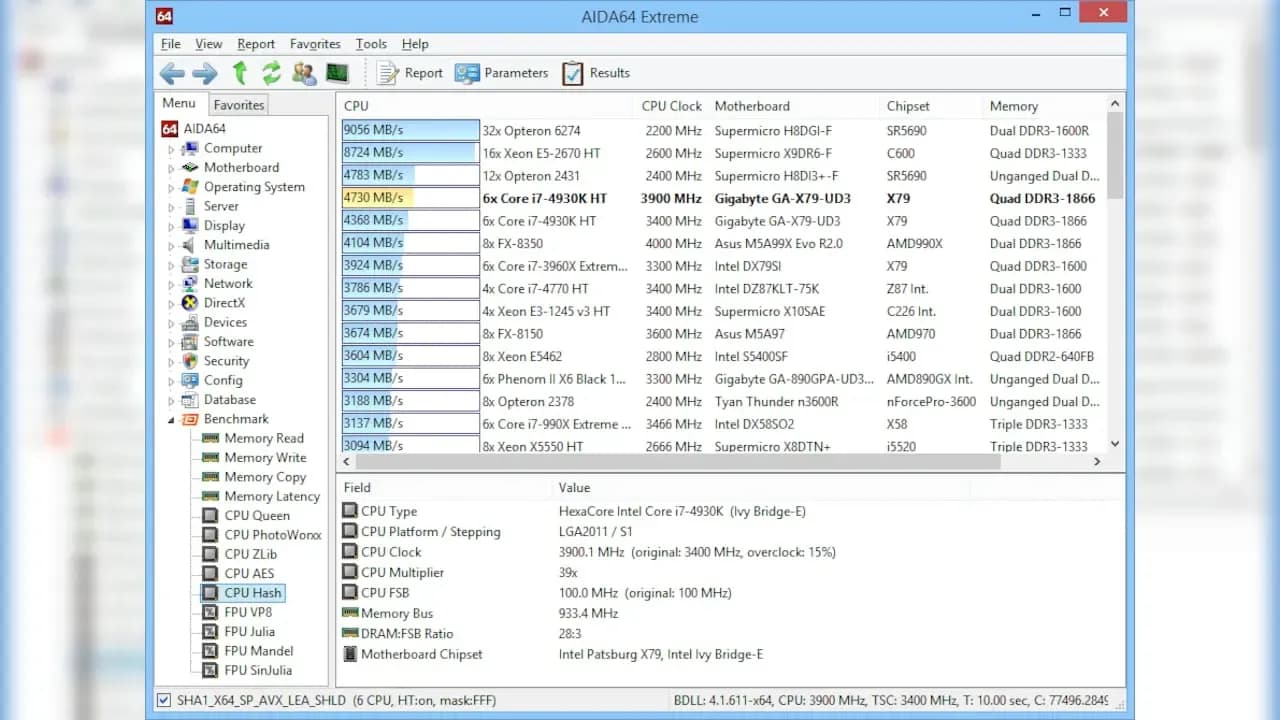
Task: Open the View menu
Action: coord(209,44)
